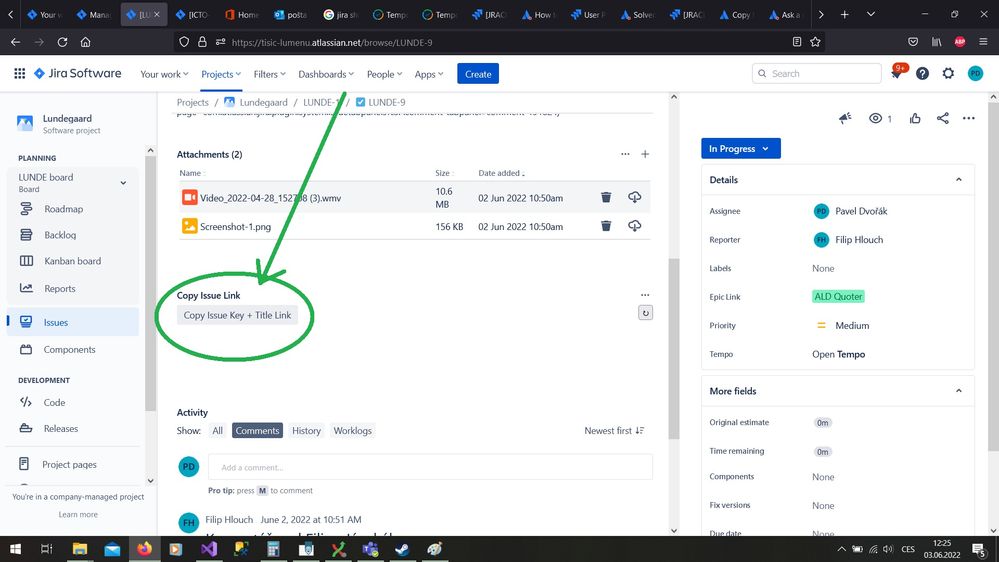The height and width of the screenshot is (562, 999).
Task: Bookmark this page with star icon
Action: [x=815, y=42]
